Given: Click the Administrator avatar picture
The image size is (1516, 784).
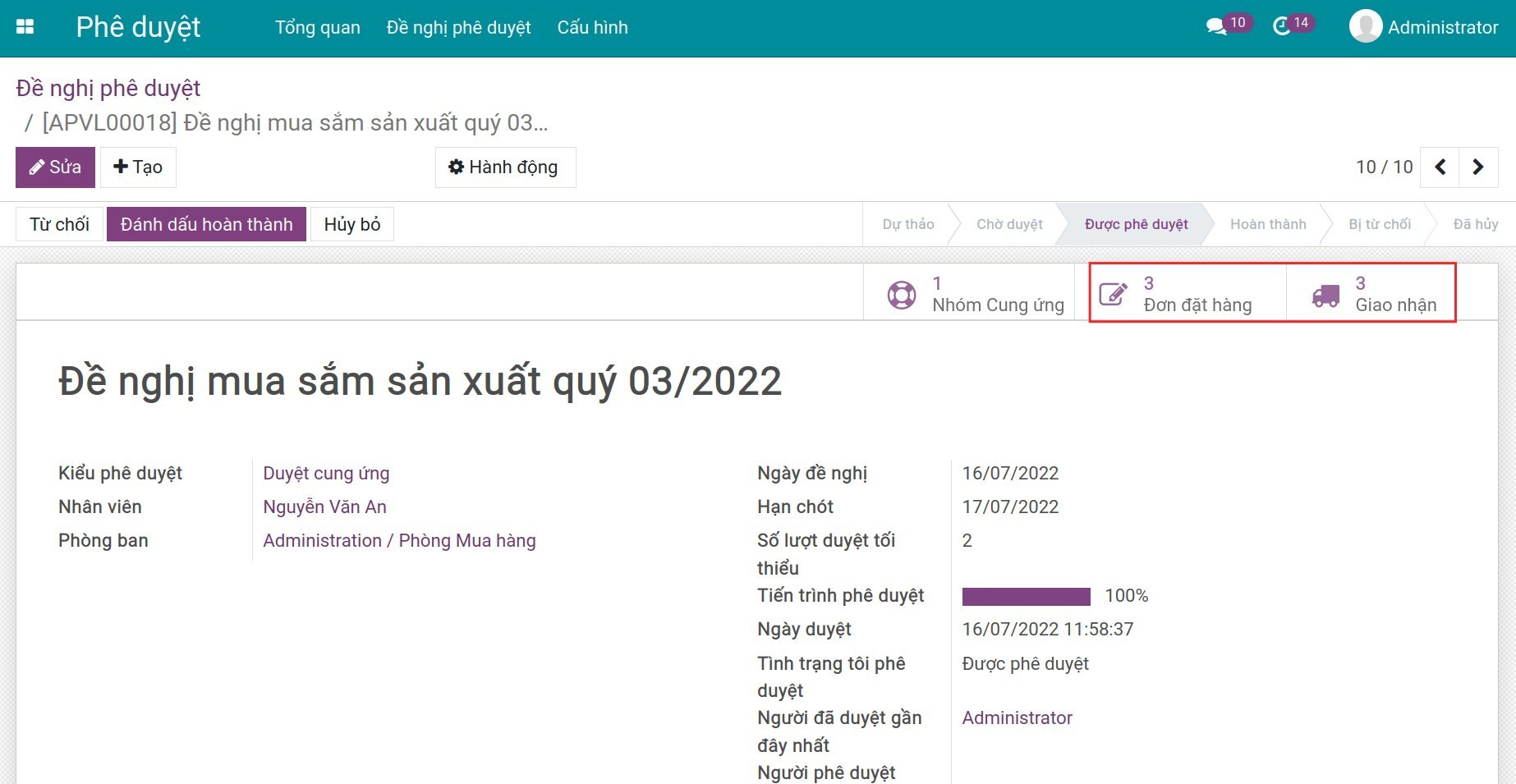Looking at the screenshot, I should click(x=1365, y=27).
